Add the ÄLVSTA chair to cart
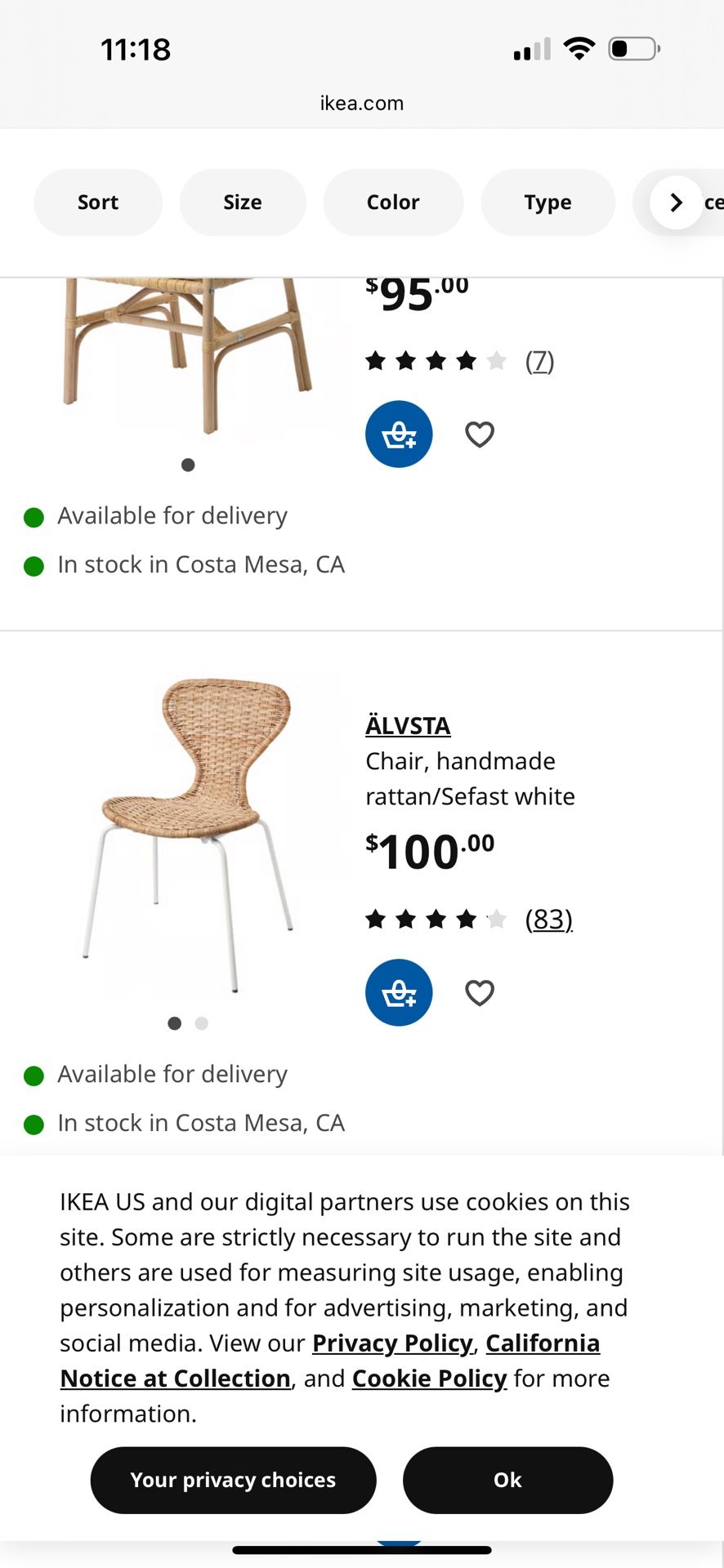 pyautogui.click(x=398, y=992)
